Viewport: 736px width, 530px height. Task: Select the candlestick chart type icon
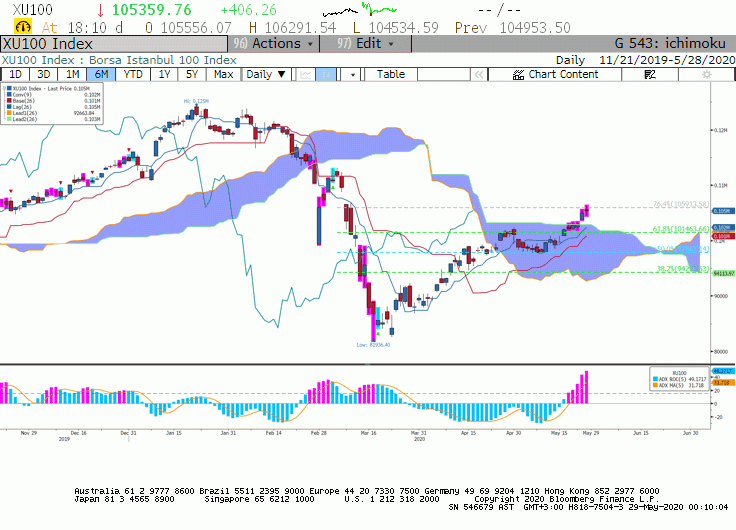pyautogui.click(x=326, y=74)
